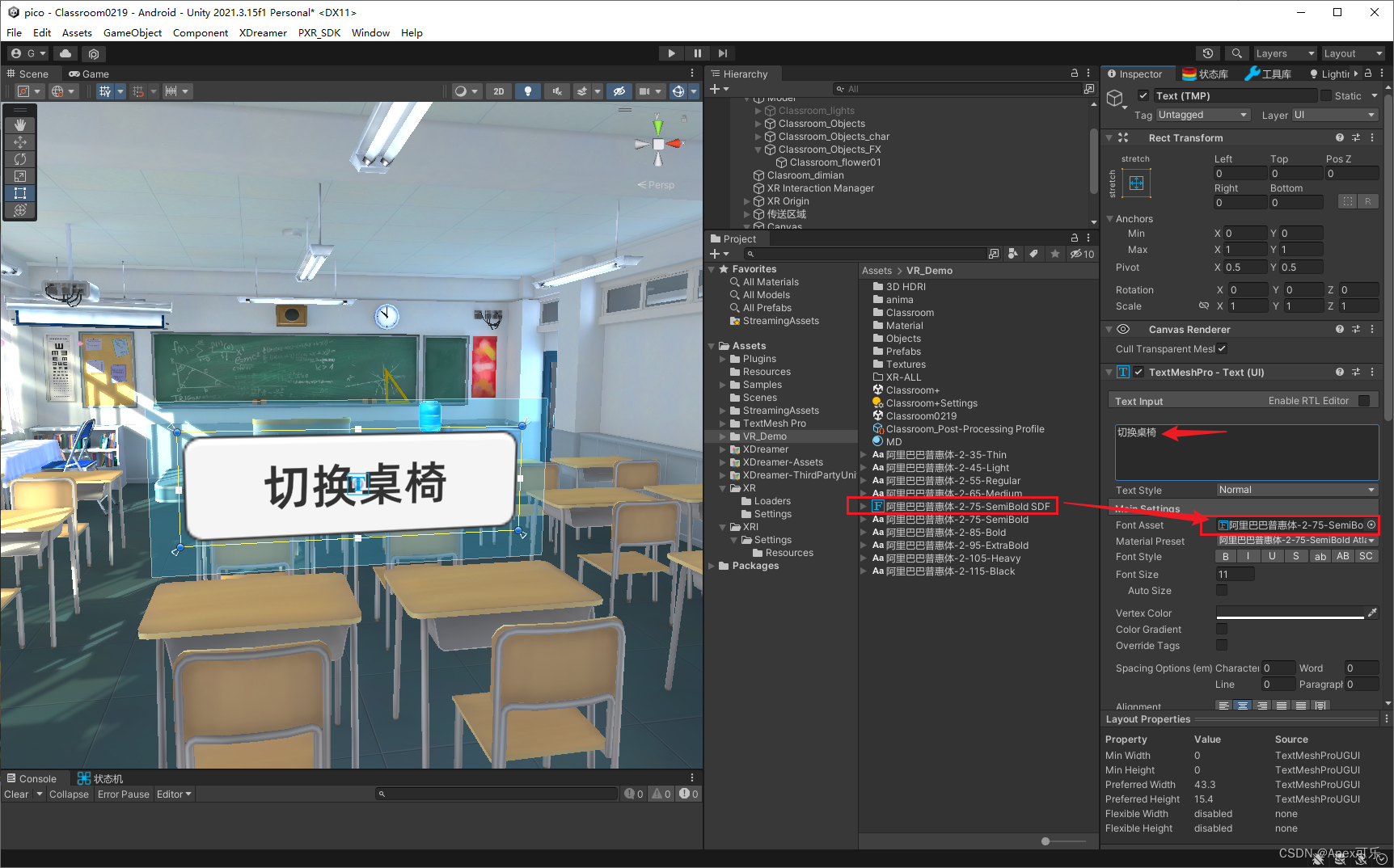Toggle TextMeshPro component enabled checkbox
Image resolution: width=1394 pixels, height=868 pixels.
coord(1138,373)
